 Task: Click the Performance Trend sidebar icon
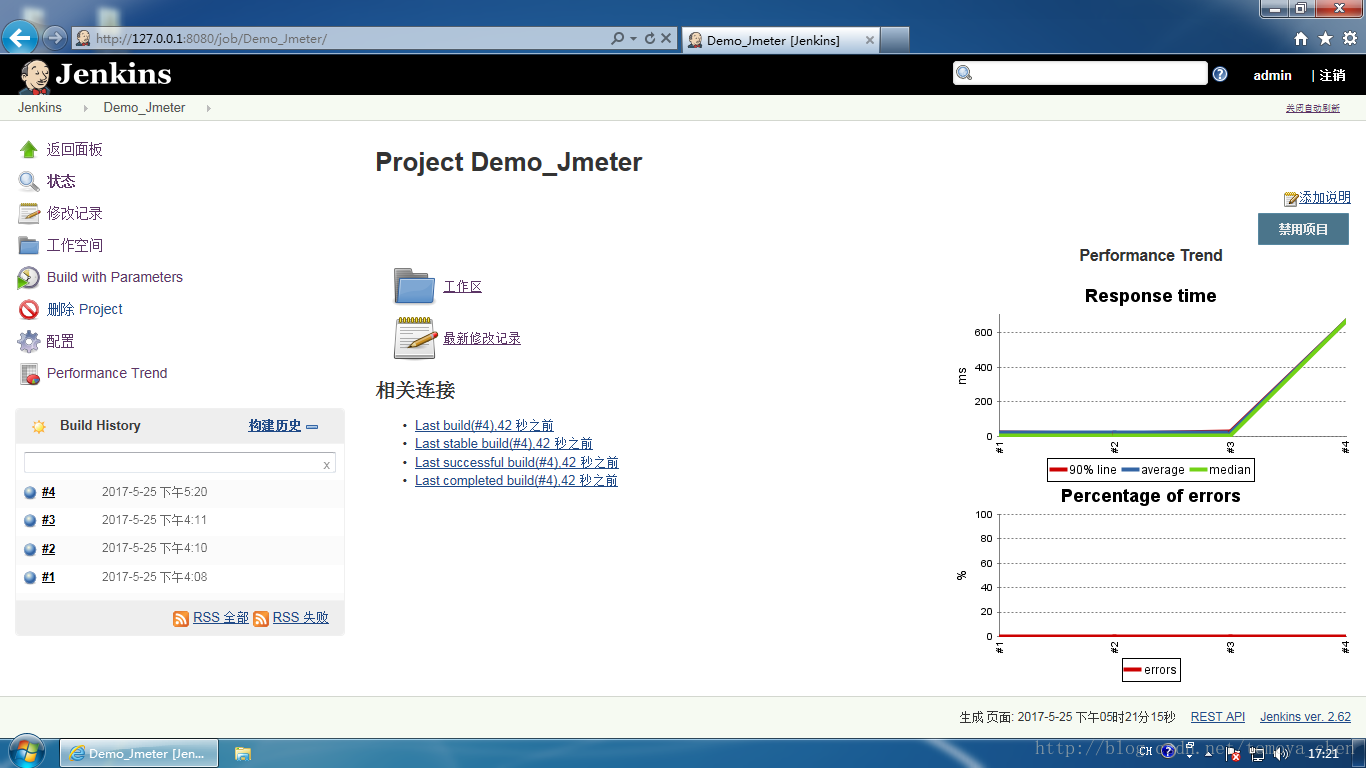click(28, 374)
